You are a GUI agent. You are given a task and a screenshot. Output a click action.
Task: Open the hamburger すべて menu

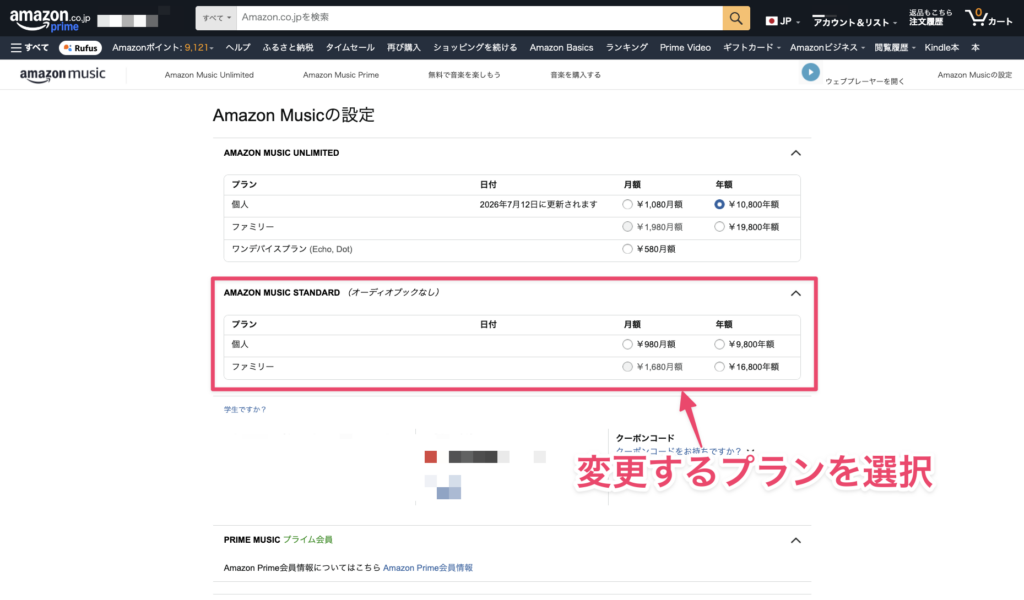click(30, 47)
